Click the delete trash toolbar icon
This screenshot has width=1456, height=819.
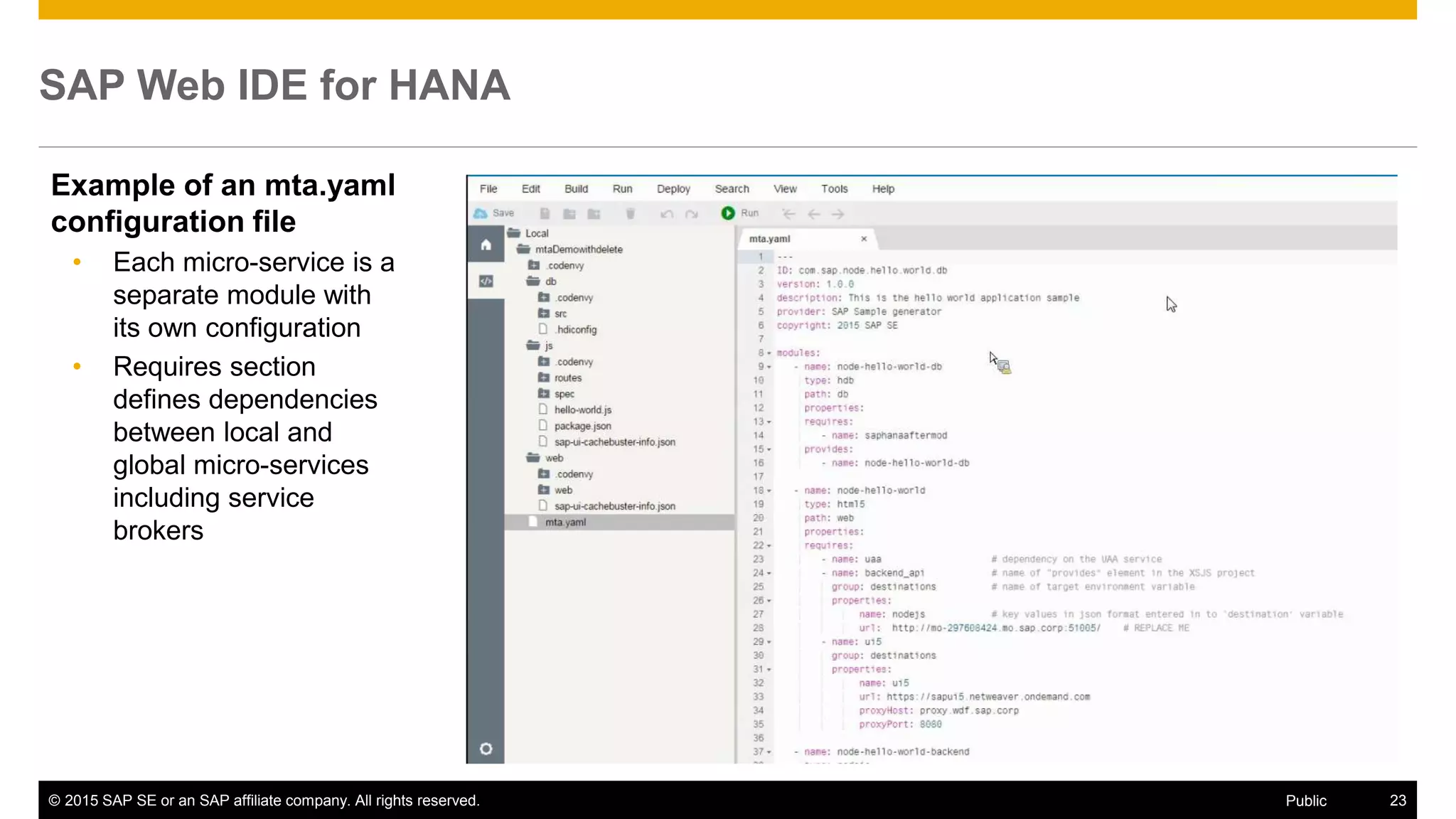pos(630,213)
